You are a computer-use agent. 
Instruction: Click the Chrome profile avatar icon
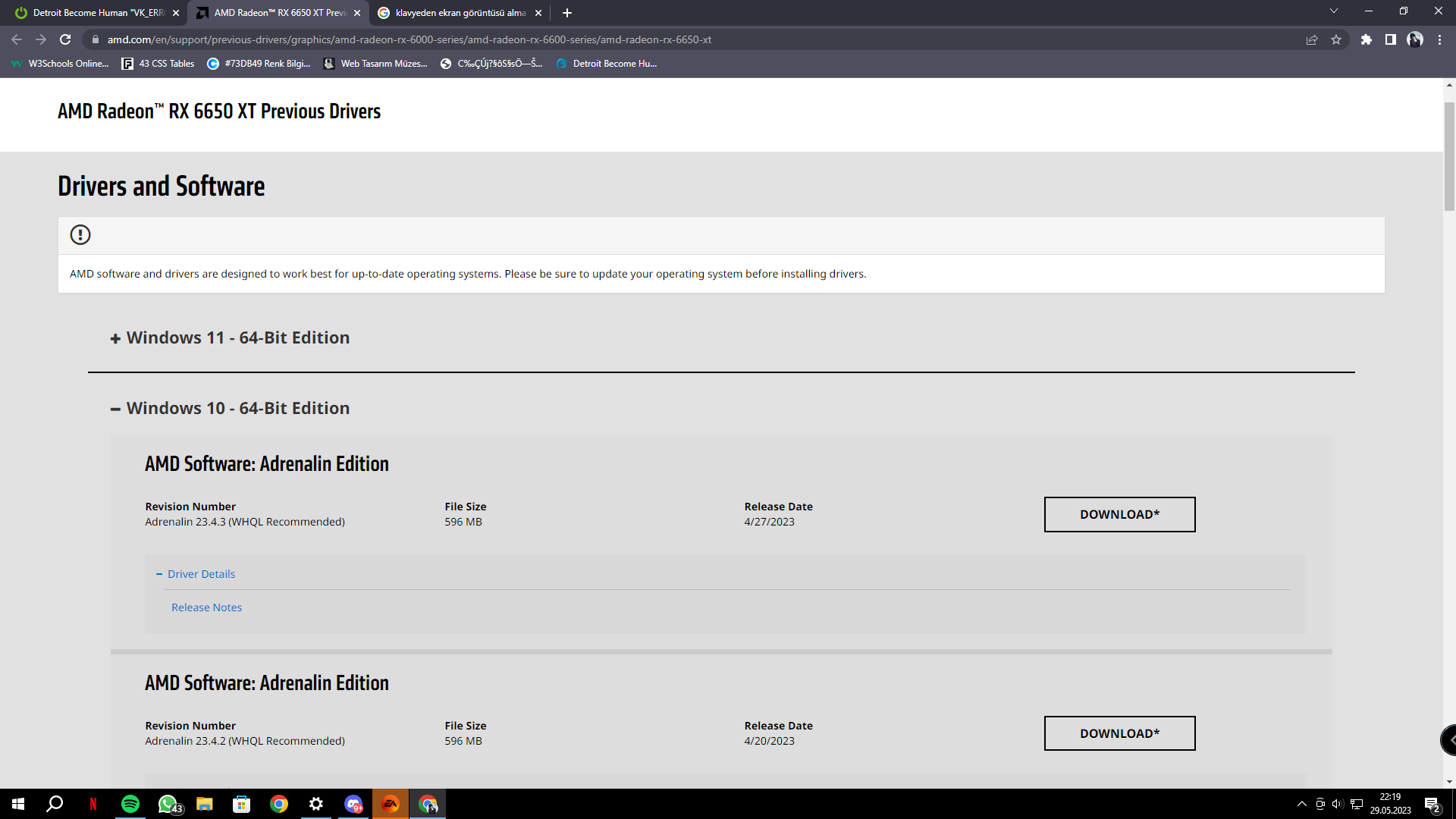tap(1414, 39)
